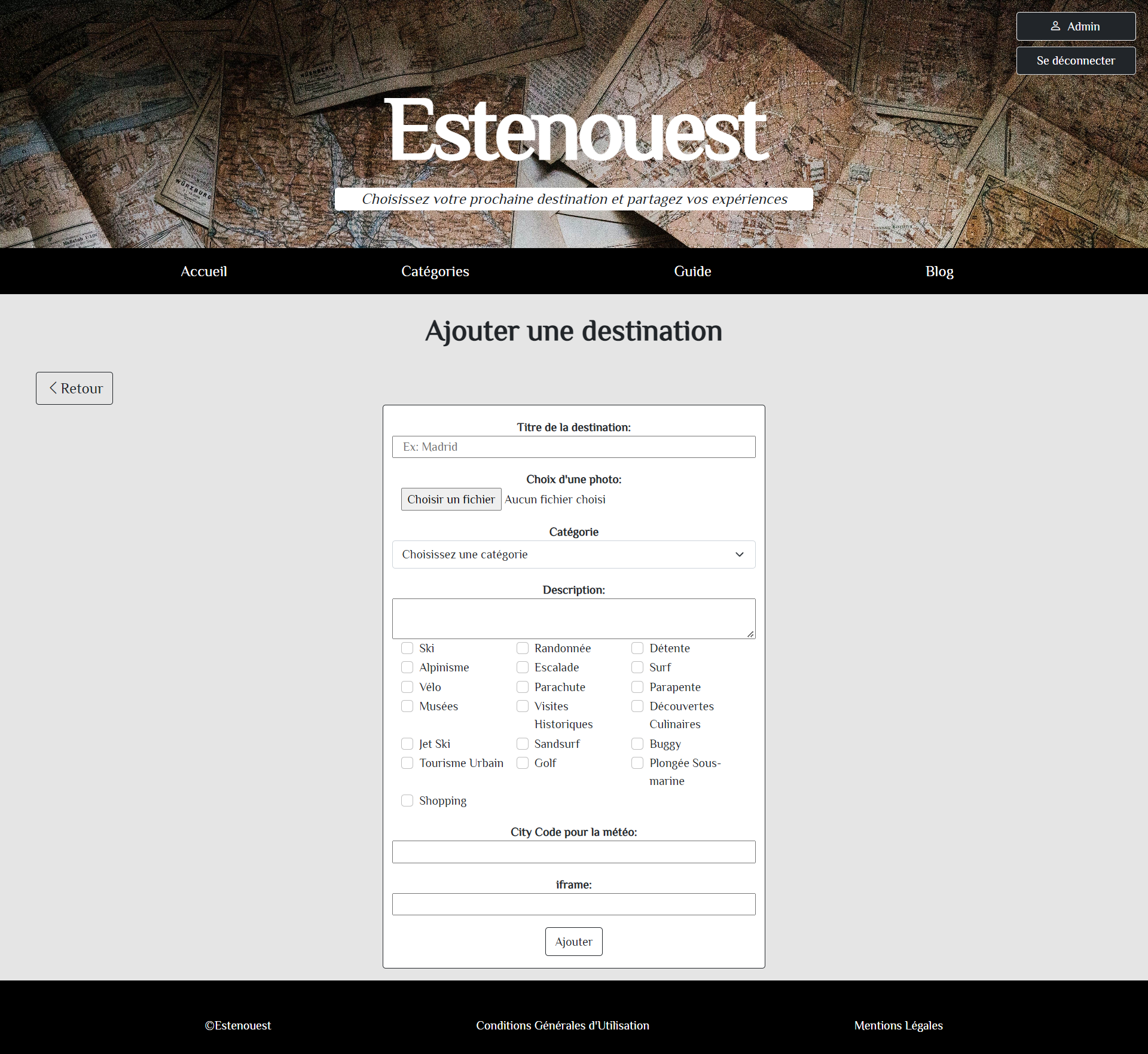
Task: Enable the Randonnée activity
Action: 523,648
